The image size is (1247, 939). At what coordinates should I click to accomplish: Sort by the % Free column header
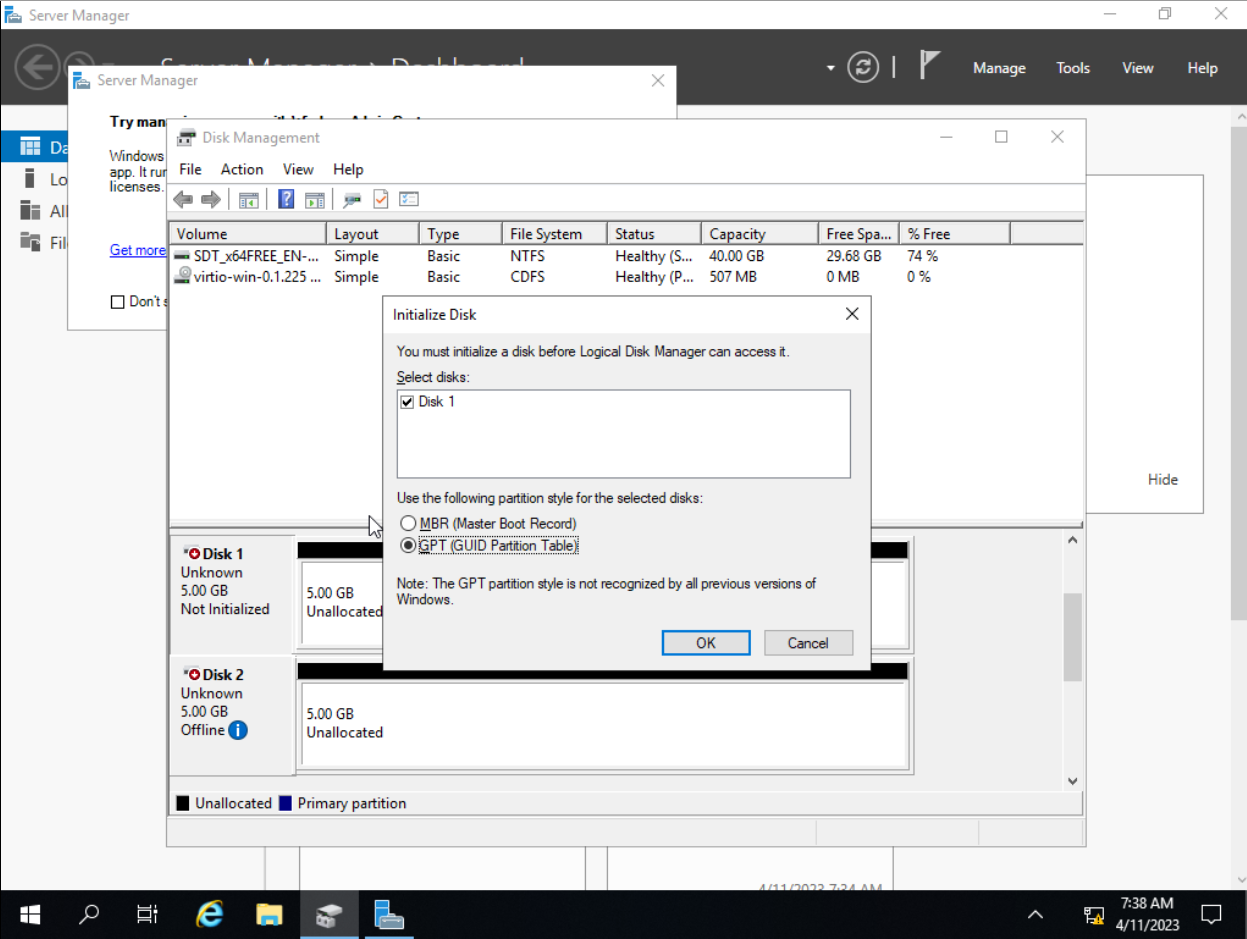(x=954, y=234)
